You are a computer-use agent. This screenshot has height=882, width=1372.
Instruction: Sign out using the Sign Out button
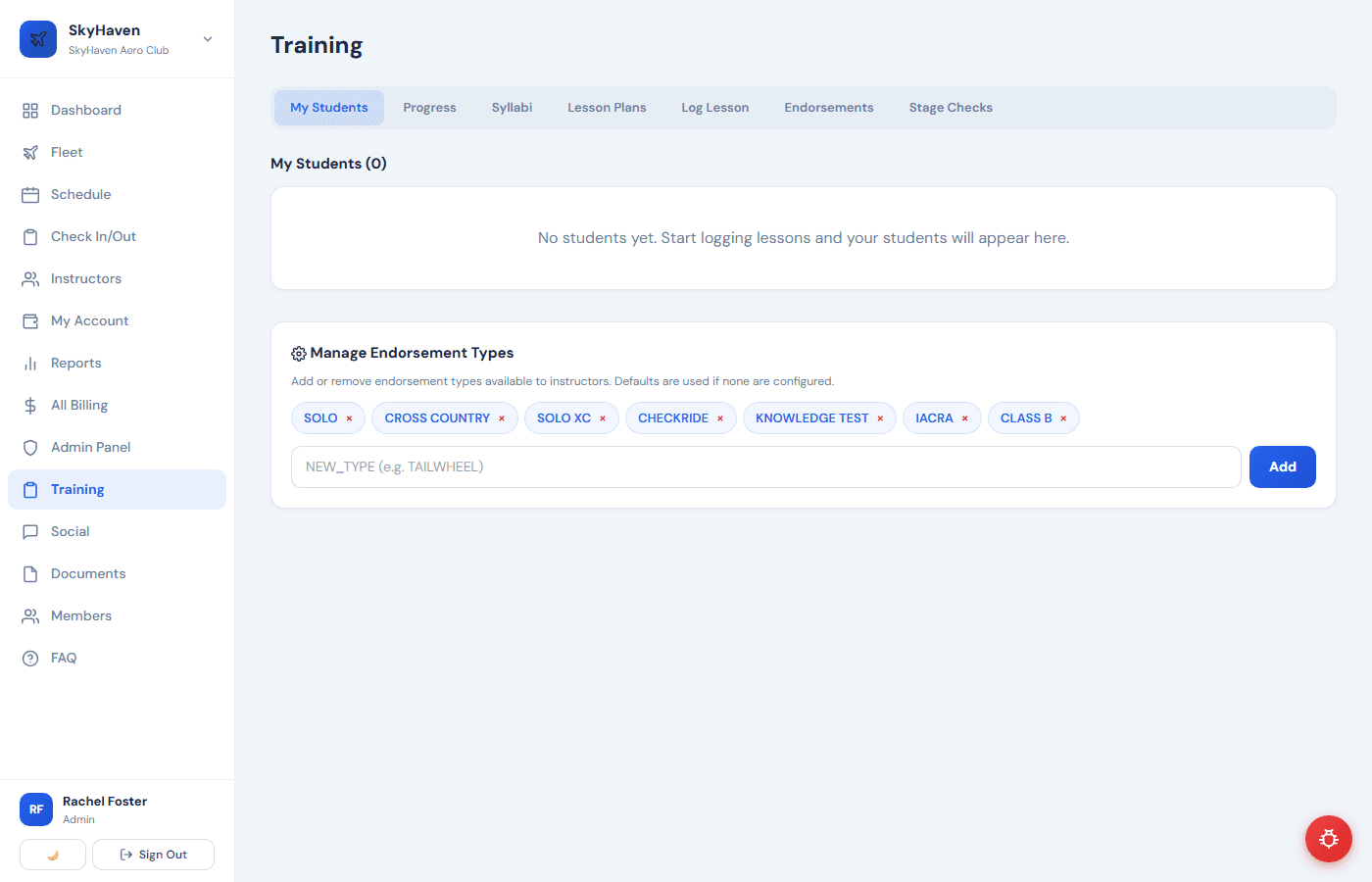[x=153, y=855]
